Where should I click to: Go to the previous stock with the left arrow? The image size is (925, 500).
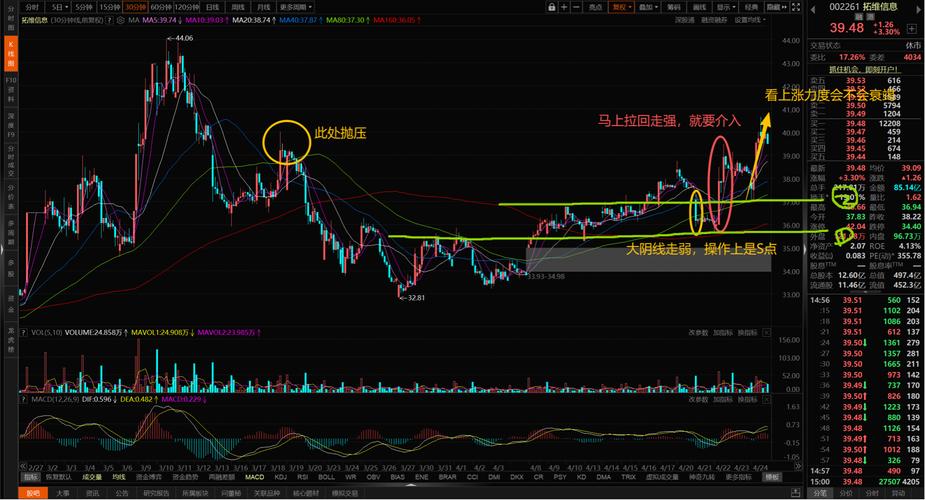[x=812, y=9]
